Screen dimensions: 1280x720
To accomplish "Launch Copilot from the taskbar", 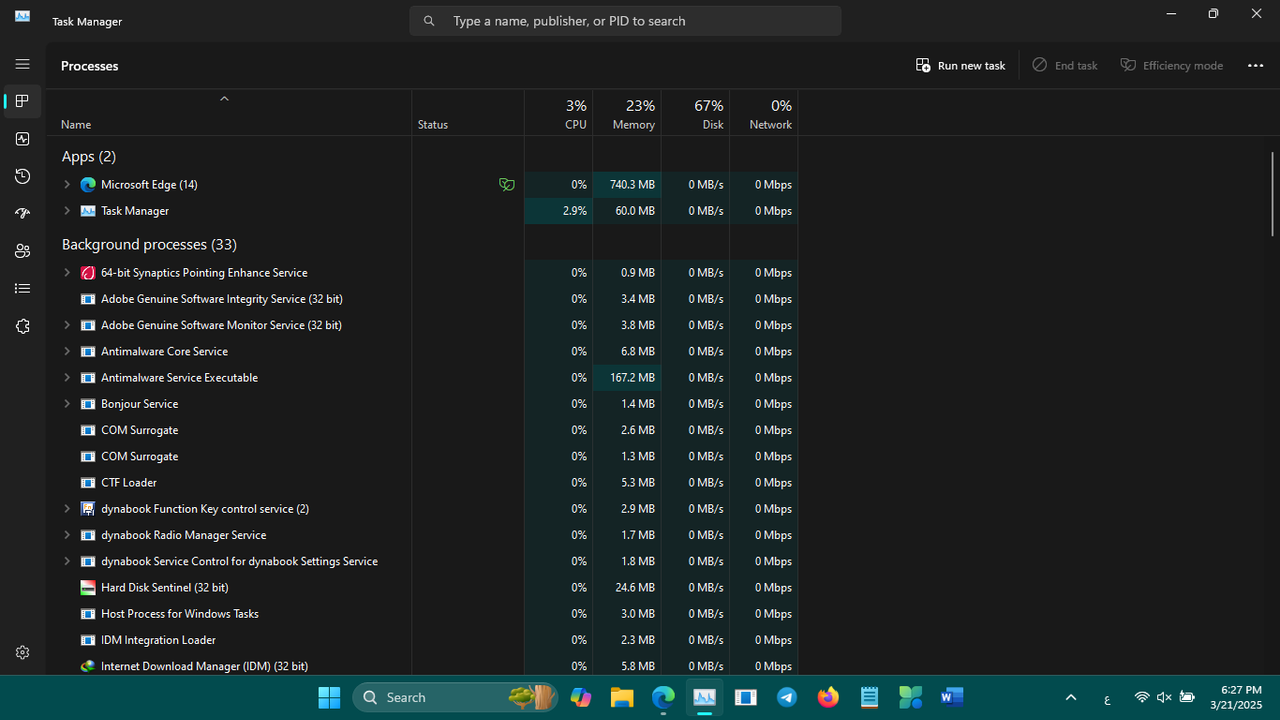I will 581,697.
